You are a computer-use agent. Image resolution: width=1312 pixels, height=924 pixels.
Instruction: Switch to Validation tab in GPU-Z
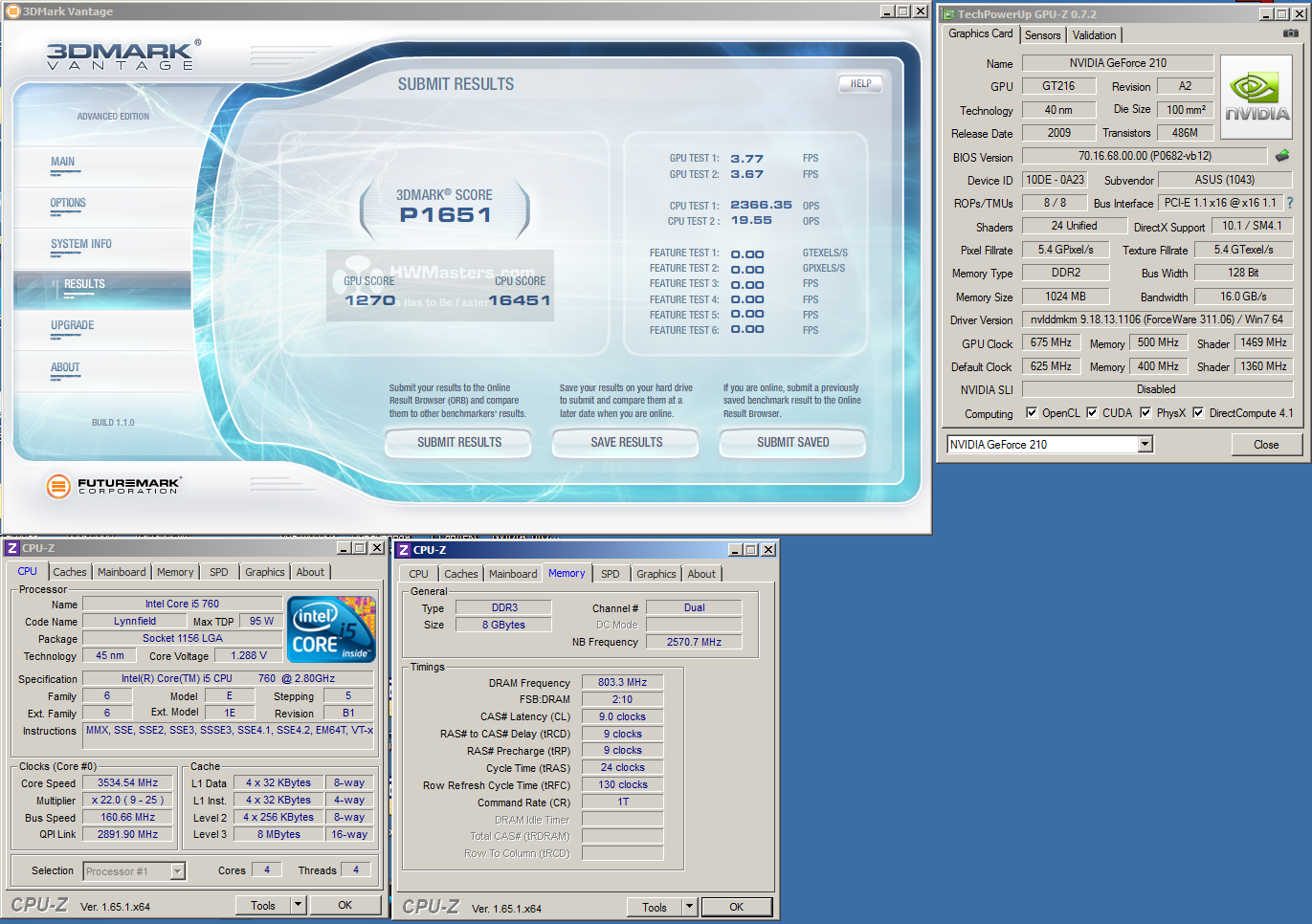[x=1094, y=35]
